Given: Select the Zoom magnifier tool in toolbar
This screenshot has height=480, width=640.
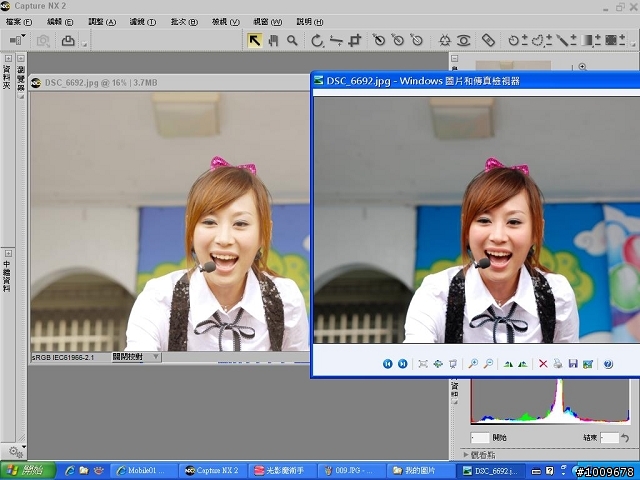Looking at the screenshot, I should tap(292, 40).
